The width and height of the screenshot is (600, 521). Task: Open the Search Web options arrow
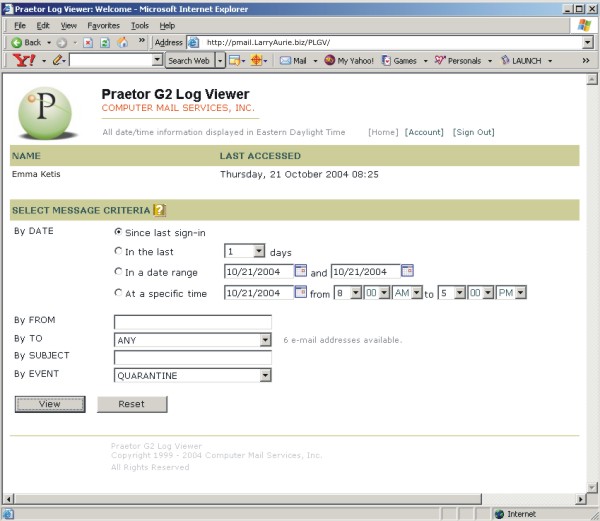coord(220,60)
